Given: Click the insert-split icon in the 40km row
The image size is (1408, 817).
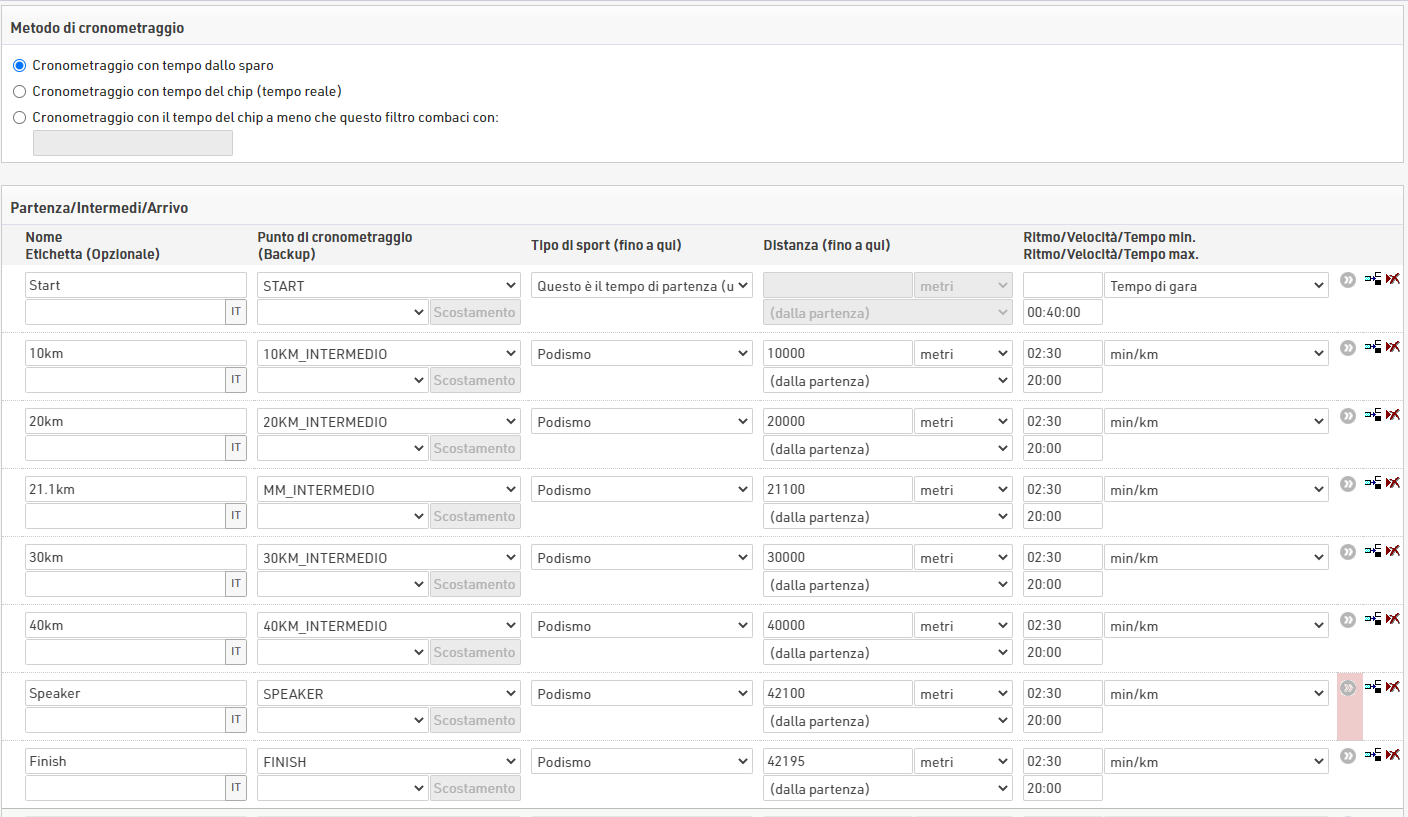Looking at the screenshot, I should pos(1373,619).
